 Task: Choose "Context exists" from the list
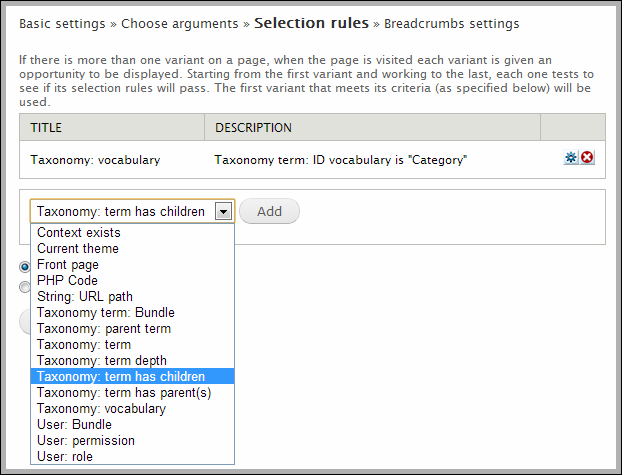coord(78,233)
